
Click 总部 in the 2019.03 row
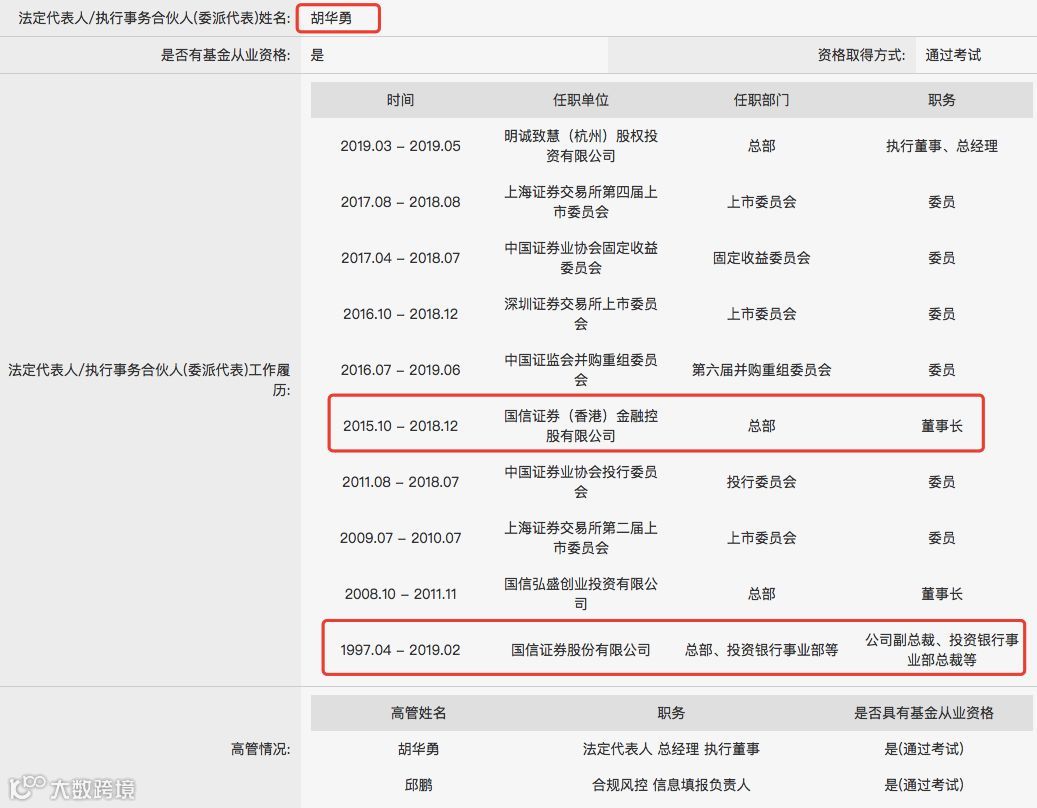pyautogui.click(x=761, y=146)
